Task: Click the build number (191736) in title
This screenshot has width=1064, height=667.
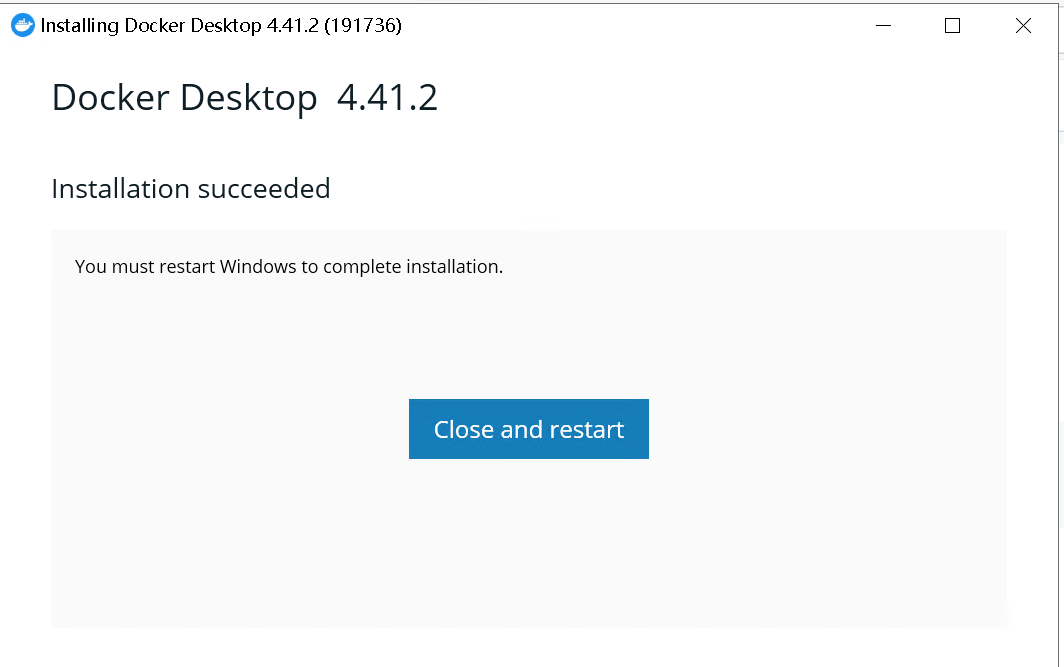Action: (x=363, y=26)
